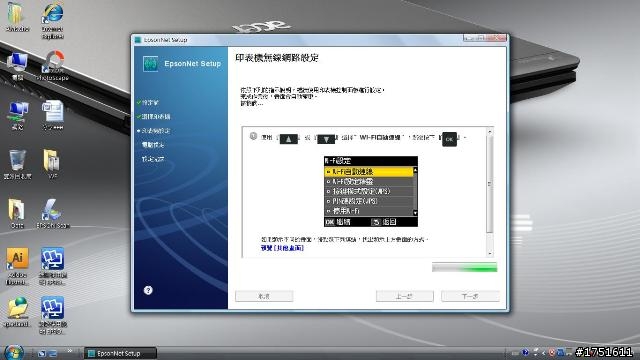This screenshot has width=640, height=360.
Task: Click the 印表機無線網路設定 heading
Action: pos(277,58)
